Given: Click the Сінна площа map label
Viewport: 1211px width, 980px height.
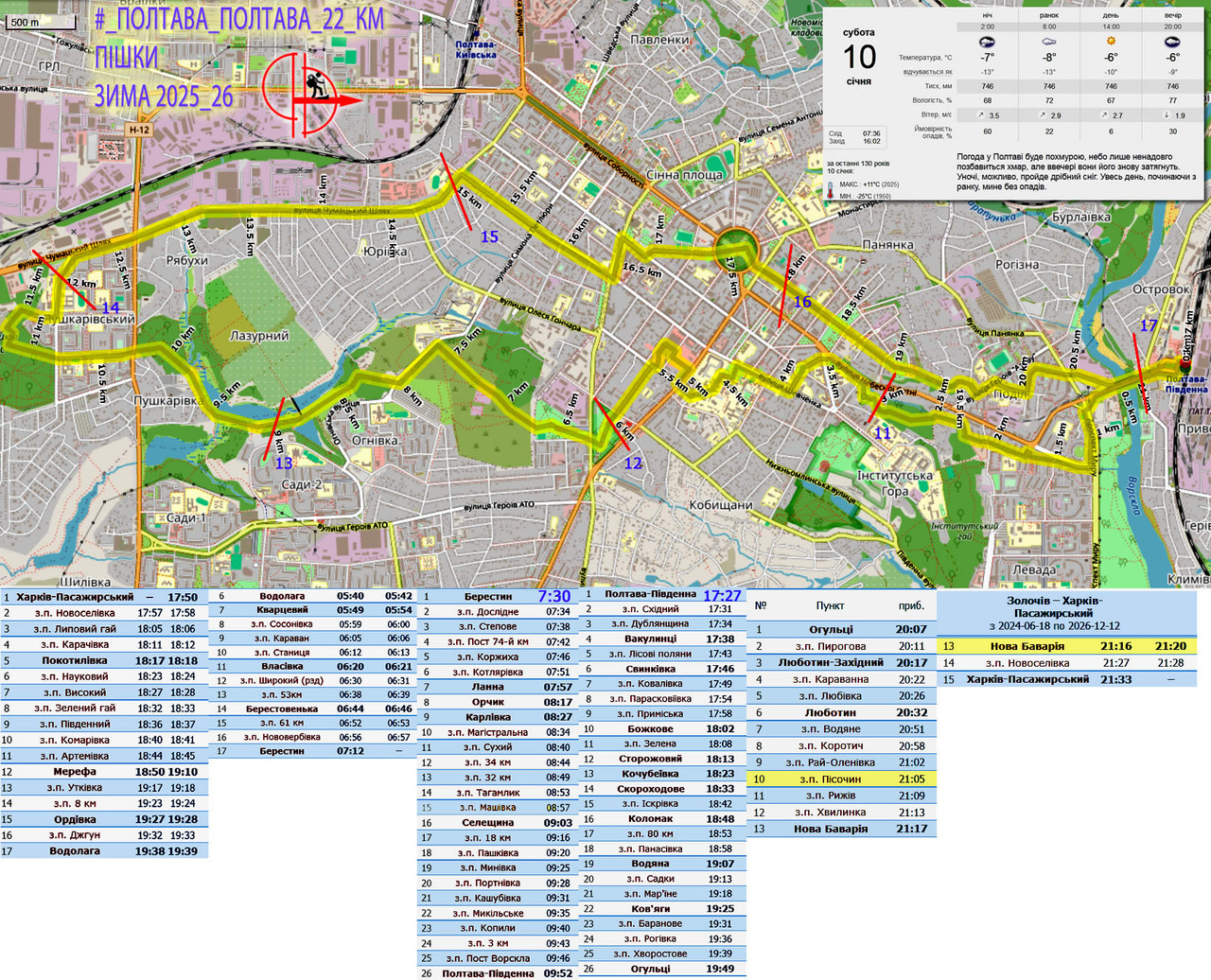Looking at the screenshot, I should 684,174.
